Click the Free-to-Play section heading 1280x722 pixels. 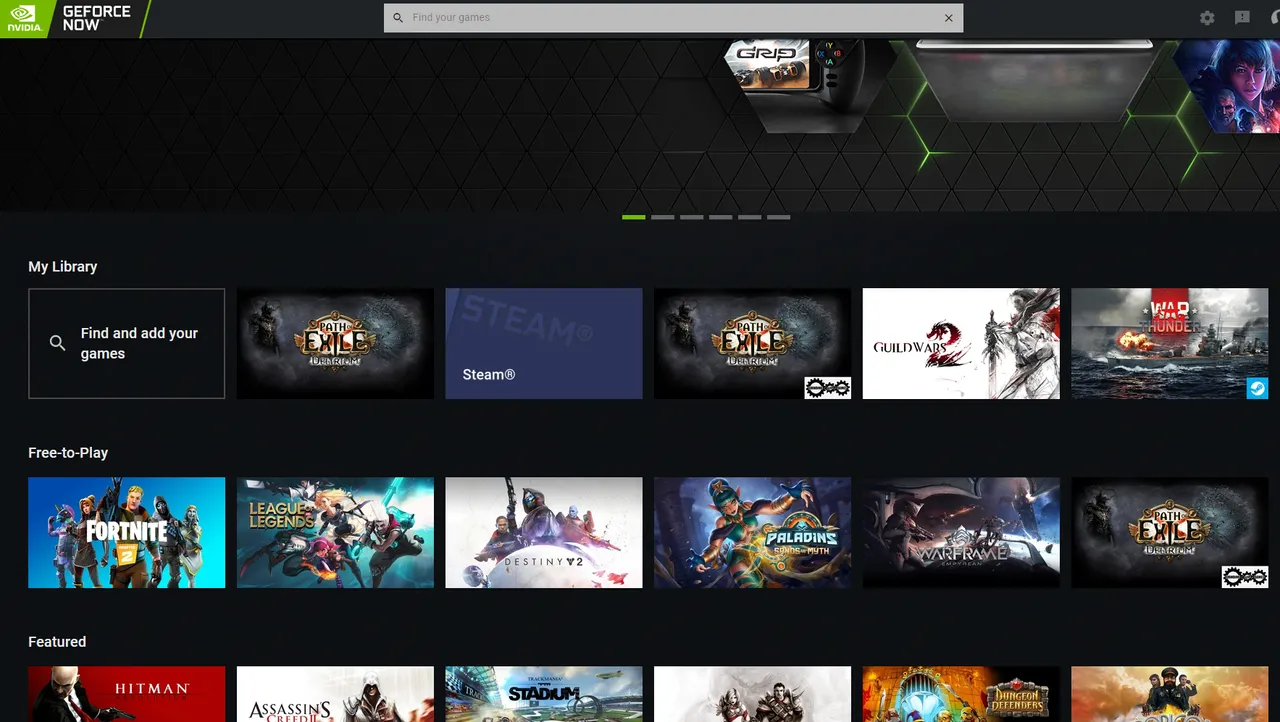(x=68, y=453)
